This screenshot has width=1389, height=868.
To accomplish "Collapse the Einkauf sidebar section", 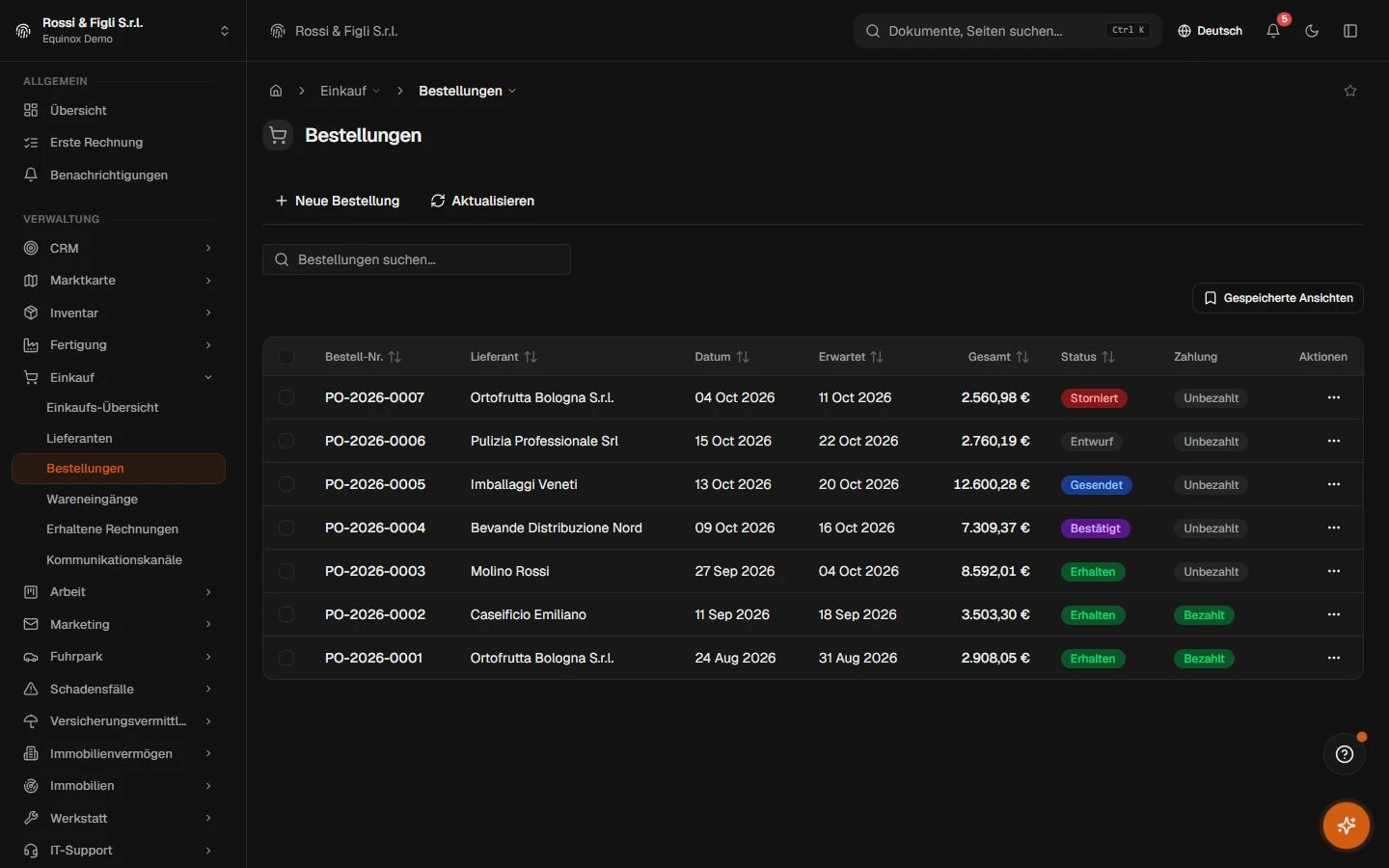I will 118,377.
